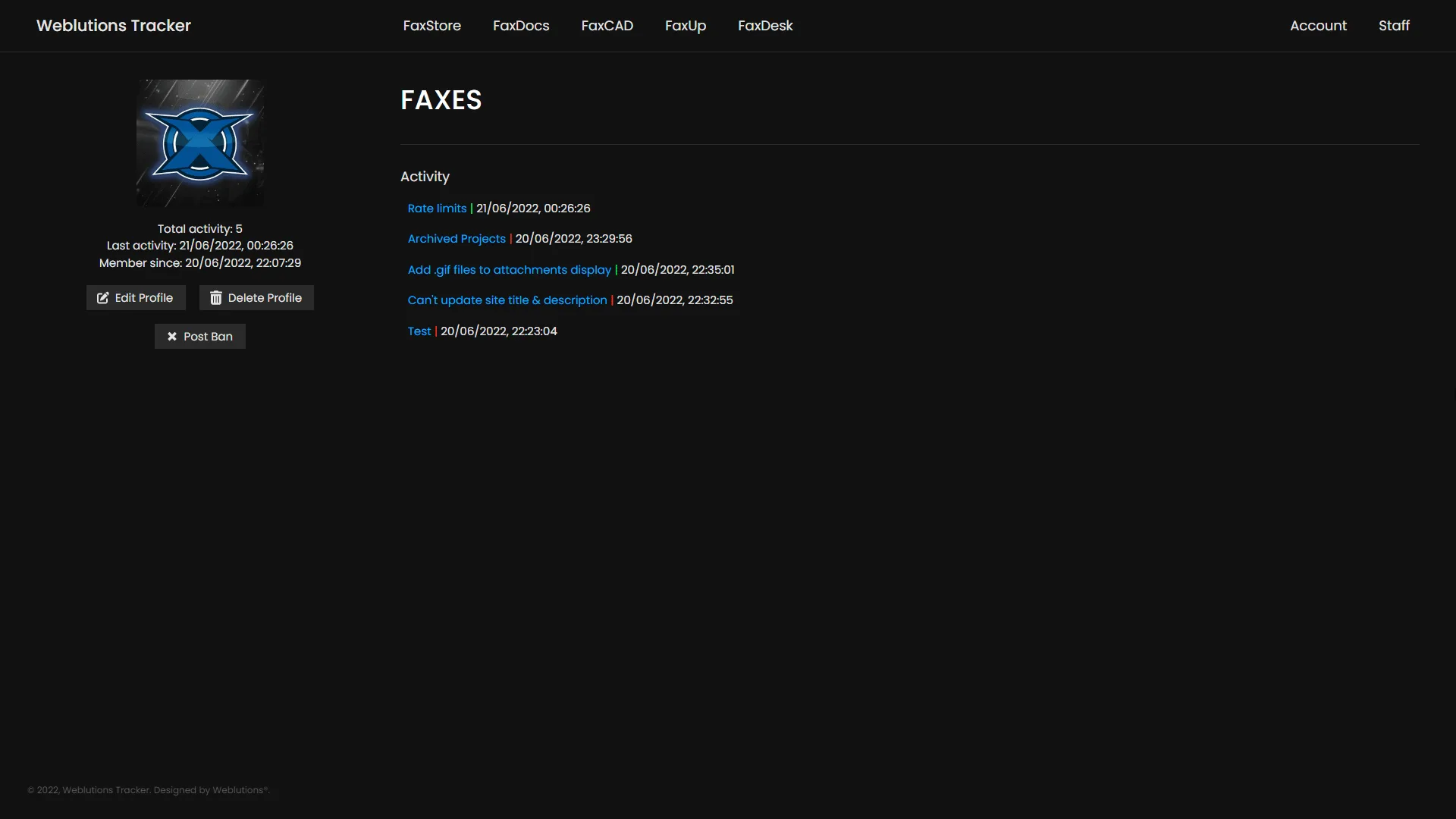
Task: Open FaxDesk from the navigation bar
Action: coord(765,25)
